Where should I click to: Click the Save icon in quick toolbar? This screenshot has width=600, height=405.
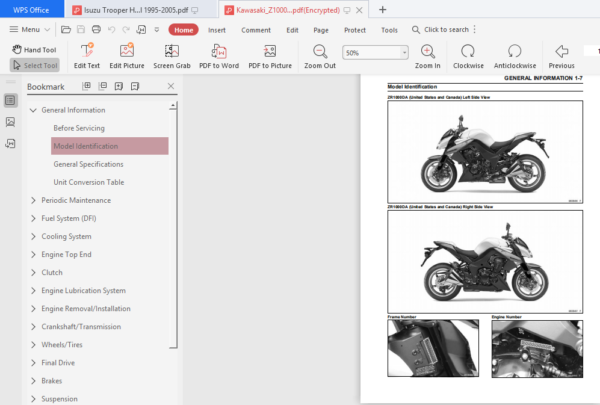[81, 29]
